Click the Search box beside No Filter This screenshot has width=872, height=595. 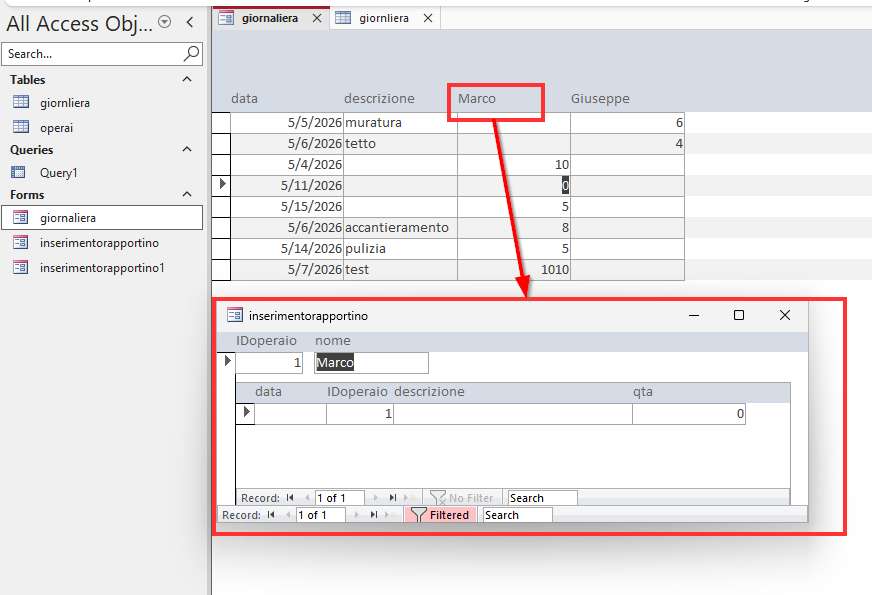pyautogui.click(x=542, y=498)
